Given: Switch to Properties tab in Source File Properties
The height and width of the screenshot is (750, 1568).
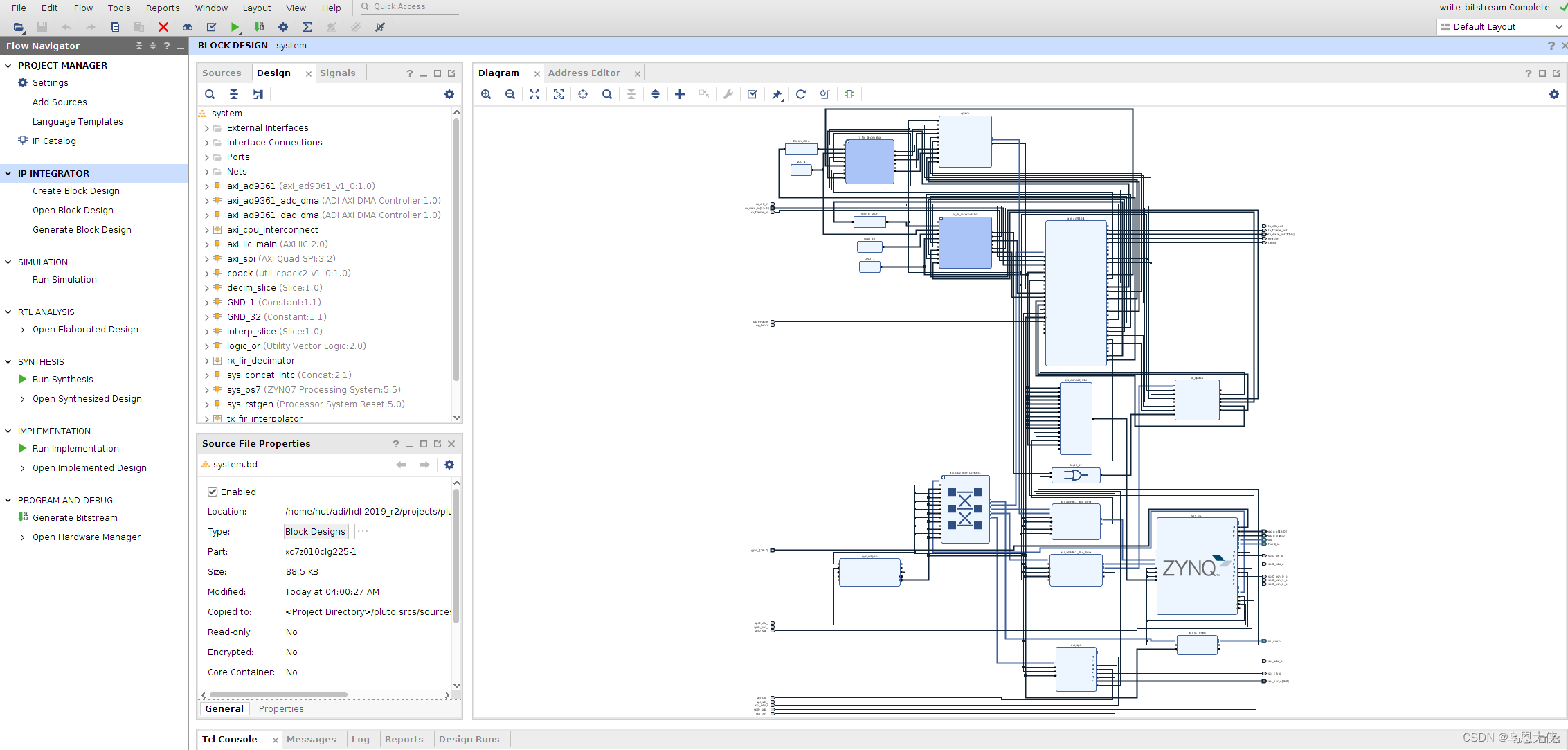Looking at the screenshot, I should tap(281, 708).
